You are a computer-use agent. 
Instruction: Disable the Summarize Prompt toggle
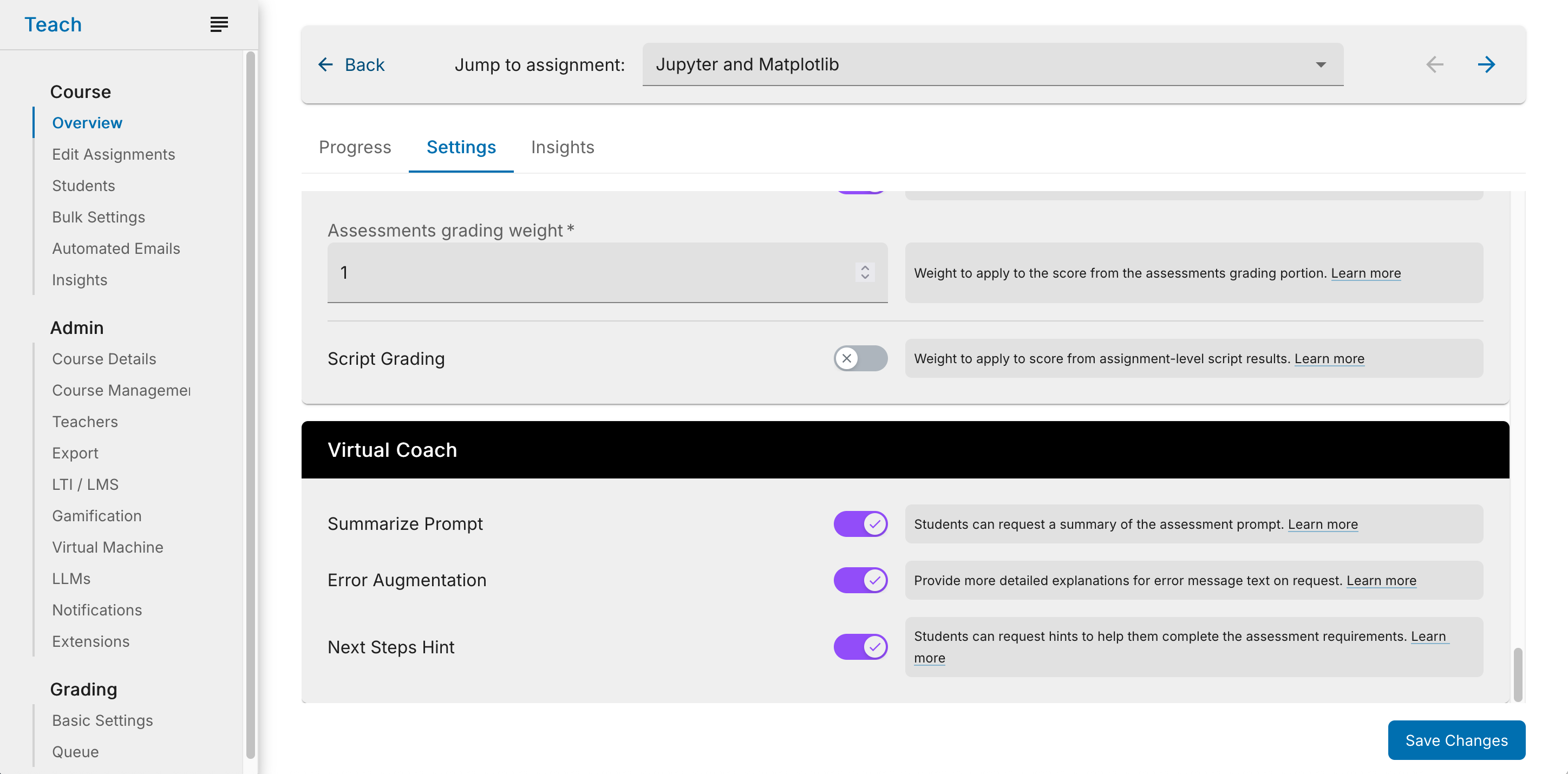click(x=860, y=523)
